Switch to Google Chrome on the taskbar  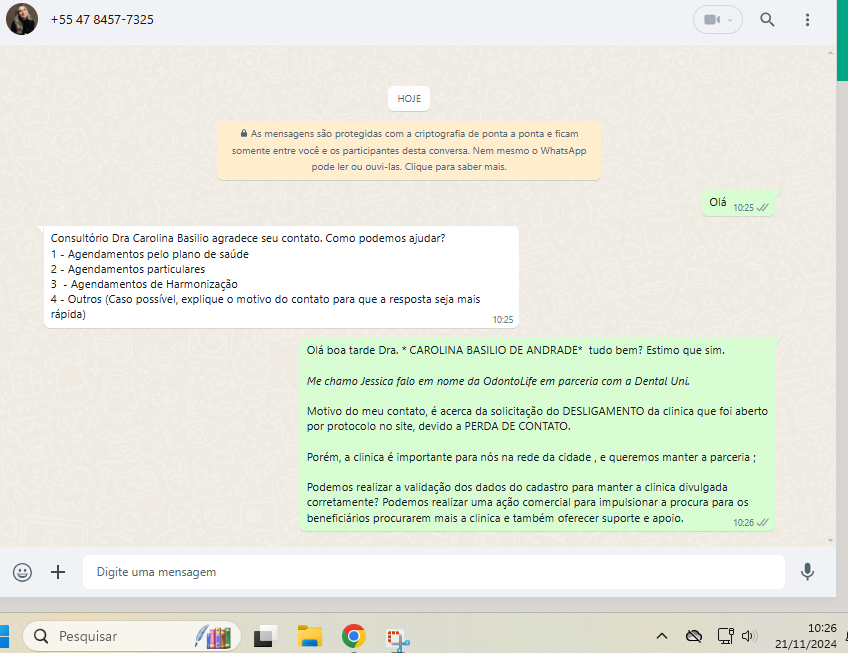(353, 636)
